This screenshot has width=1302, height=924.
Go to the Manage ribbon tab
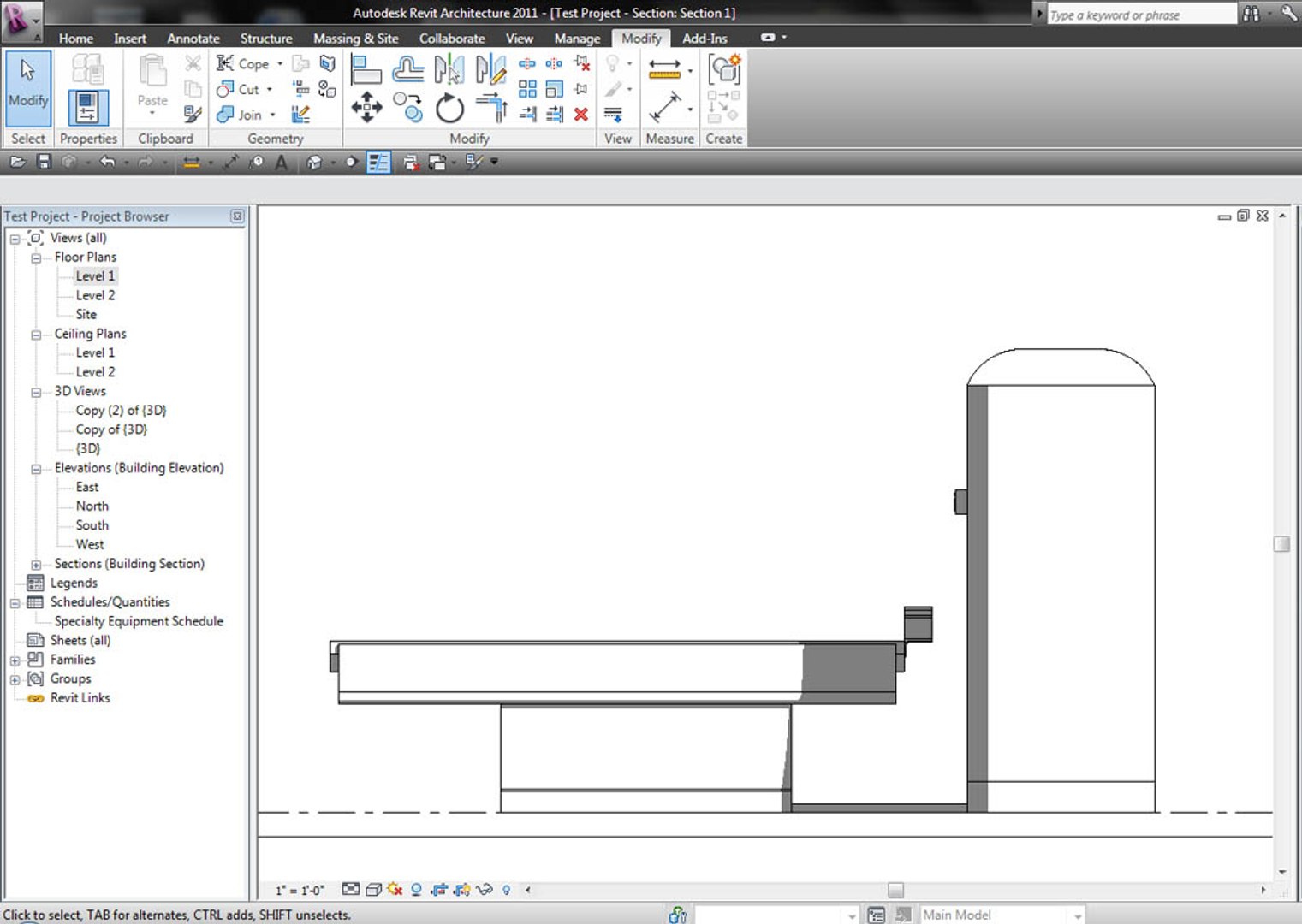[578, 38]
